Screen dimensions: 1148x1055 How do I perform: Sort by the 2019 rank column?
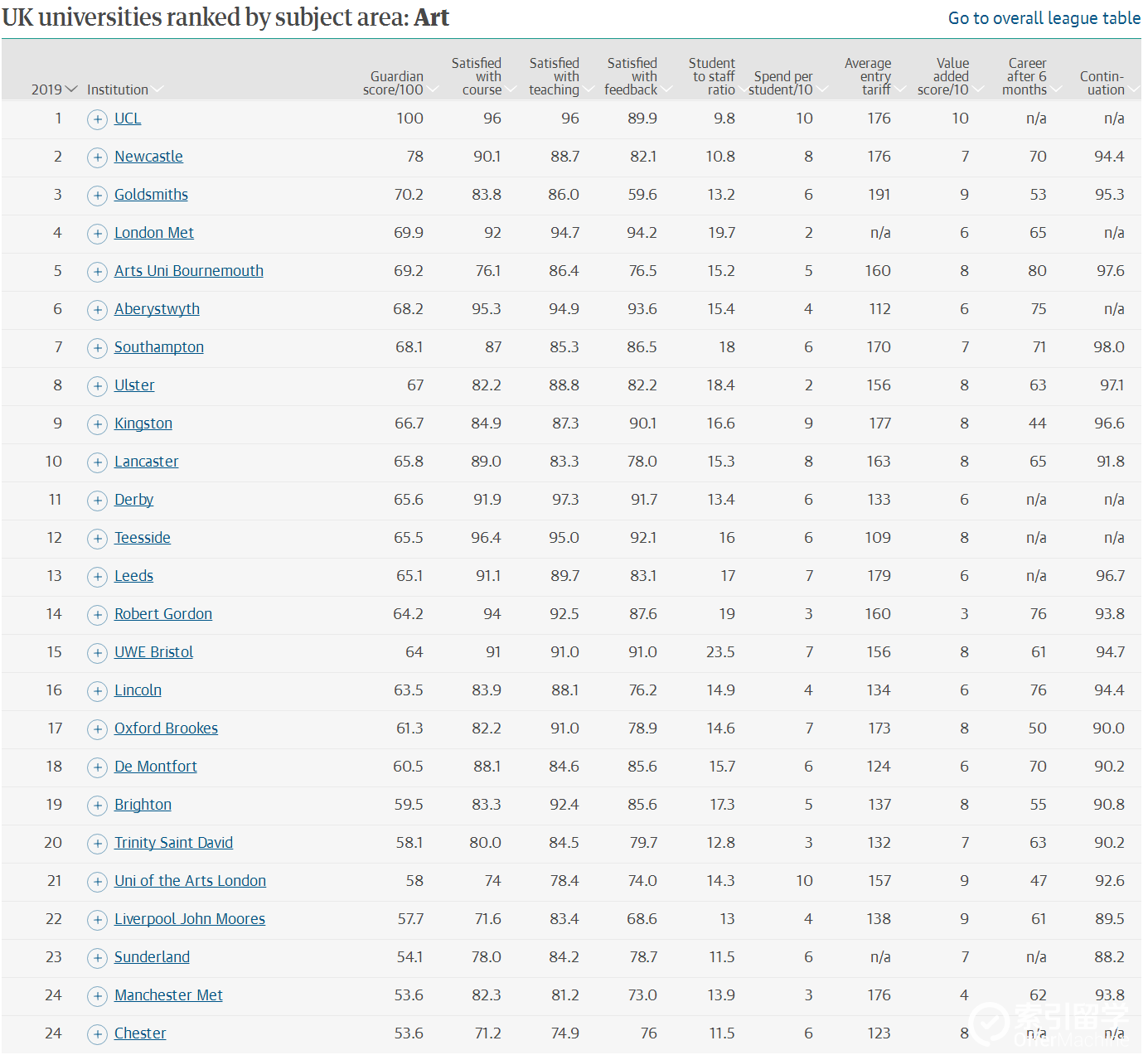click(54, 90)
